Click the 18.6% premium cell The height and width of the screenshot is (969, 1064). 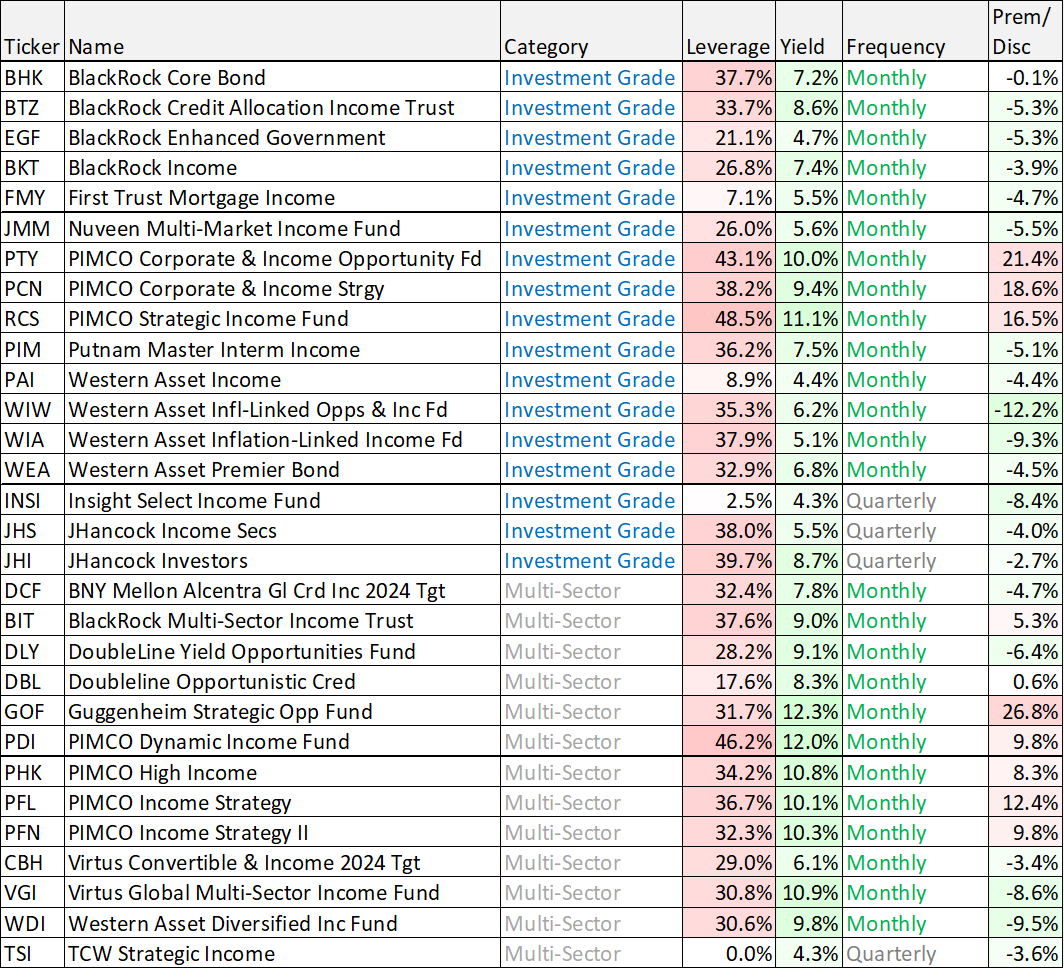point(1025,288)
